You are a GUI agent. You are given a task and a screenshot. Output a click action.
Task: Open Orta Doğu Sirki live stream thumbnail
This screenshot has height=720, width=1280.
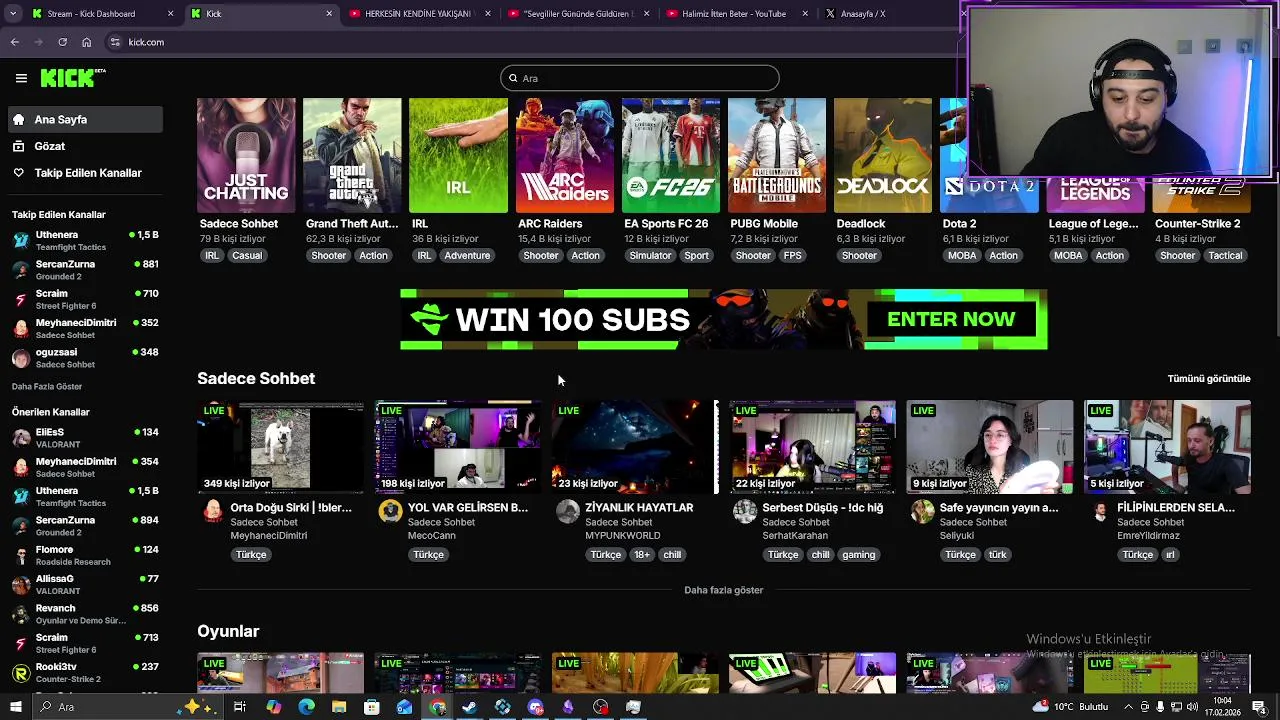click(280, 447)
